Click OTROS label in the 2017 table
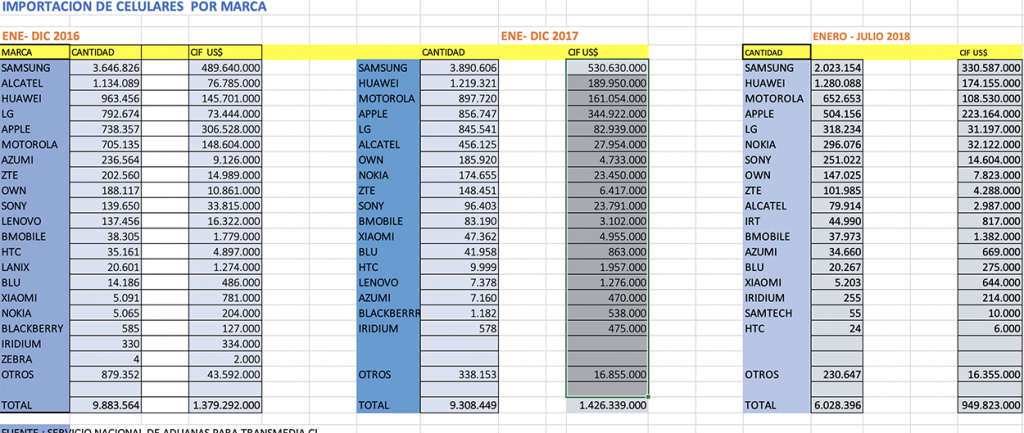The width and height of the screenshot is (1024, 433). pyautogui.click(x=389, y=375)
